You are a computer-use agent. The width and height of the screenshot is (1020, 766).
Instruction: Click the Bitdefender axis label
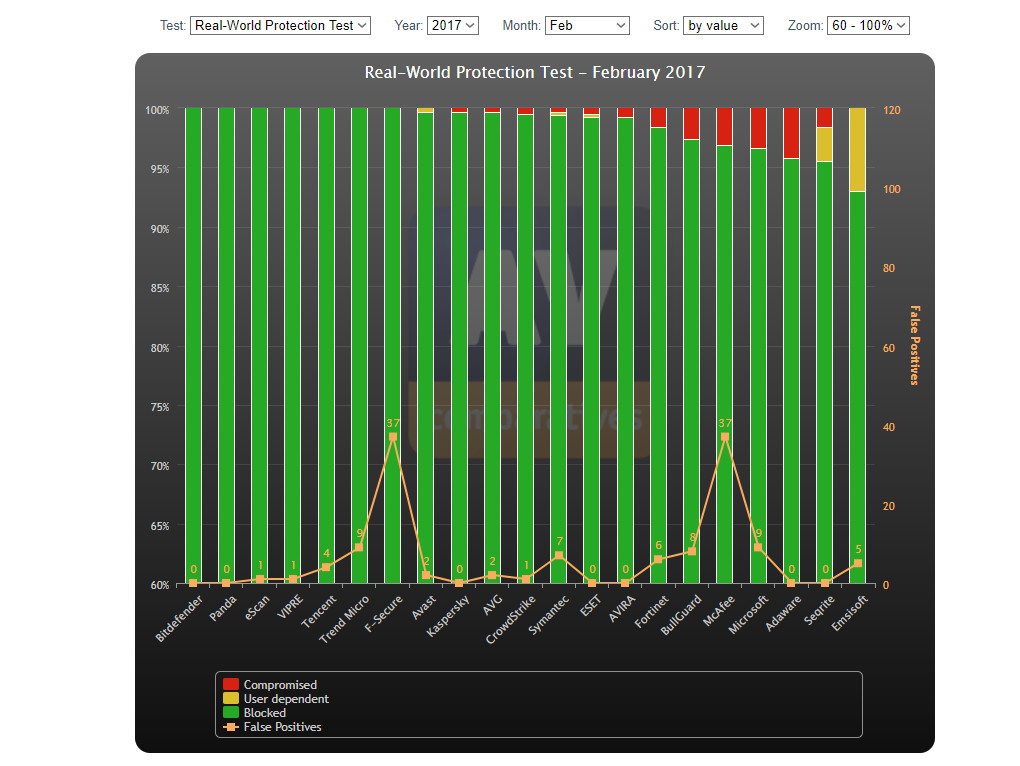pos(179,618)
